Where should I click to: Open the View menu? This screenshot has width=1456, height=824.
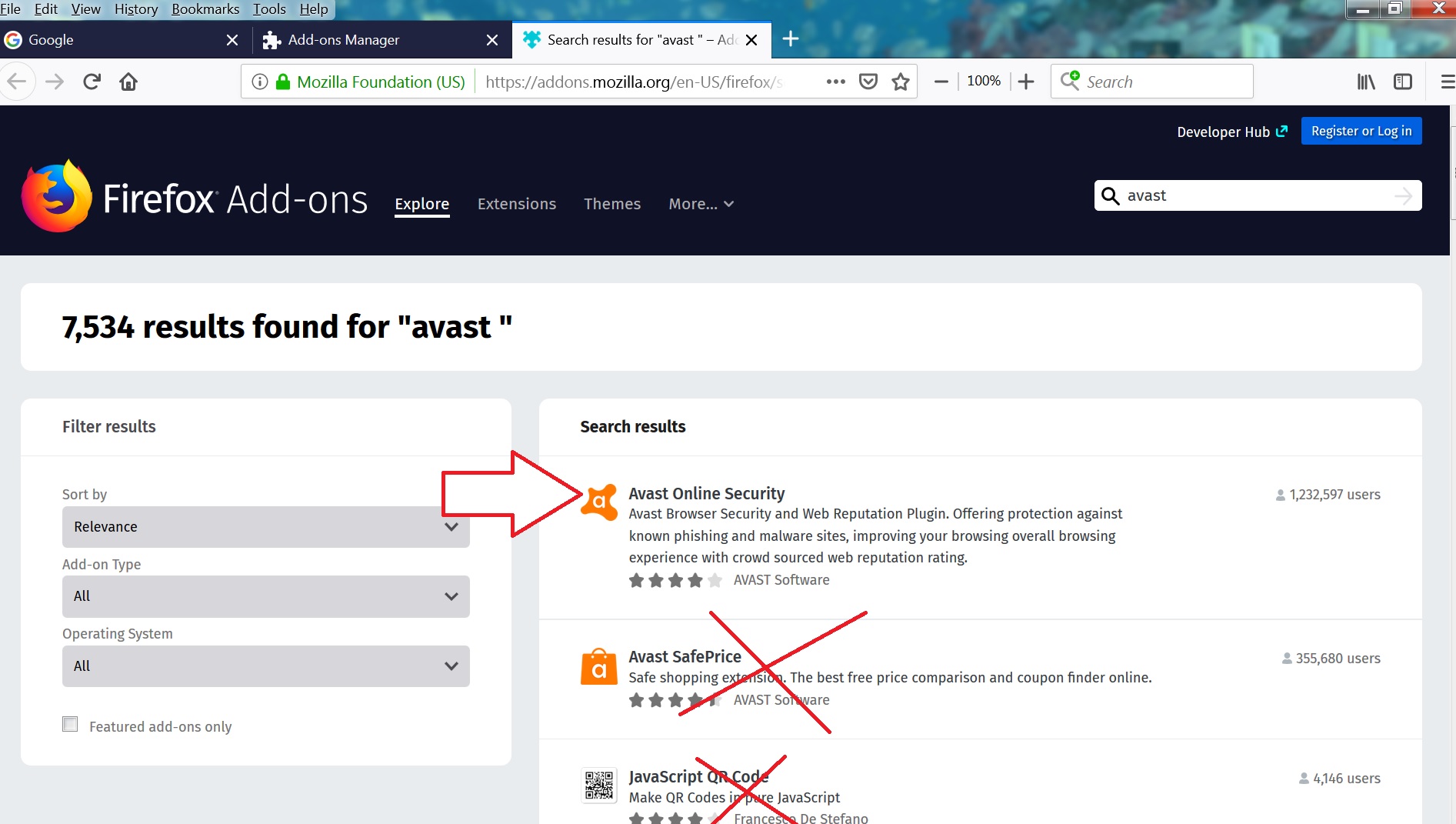[x=85, y=9]
